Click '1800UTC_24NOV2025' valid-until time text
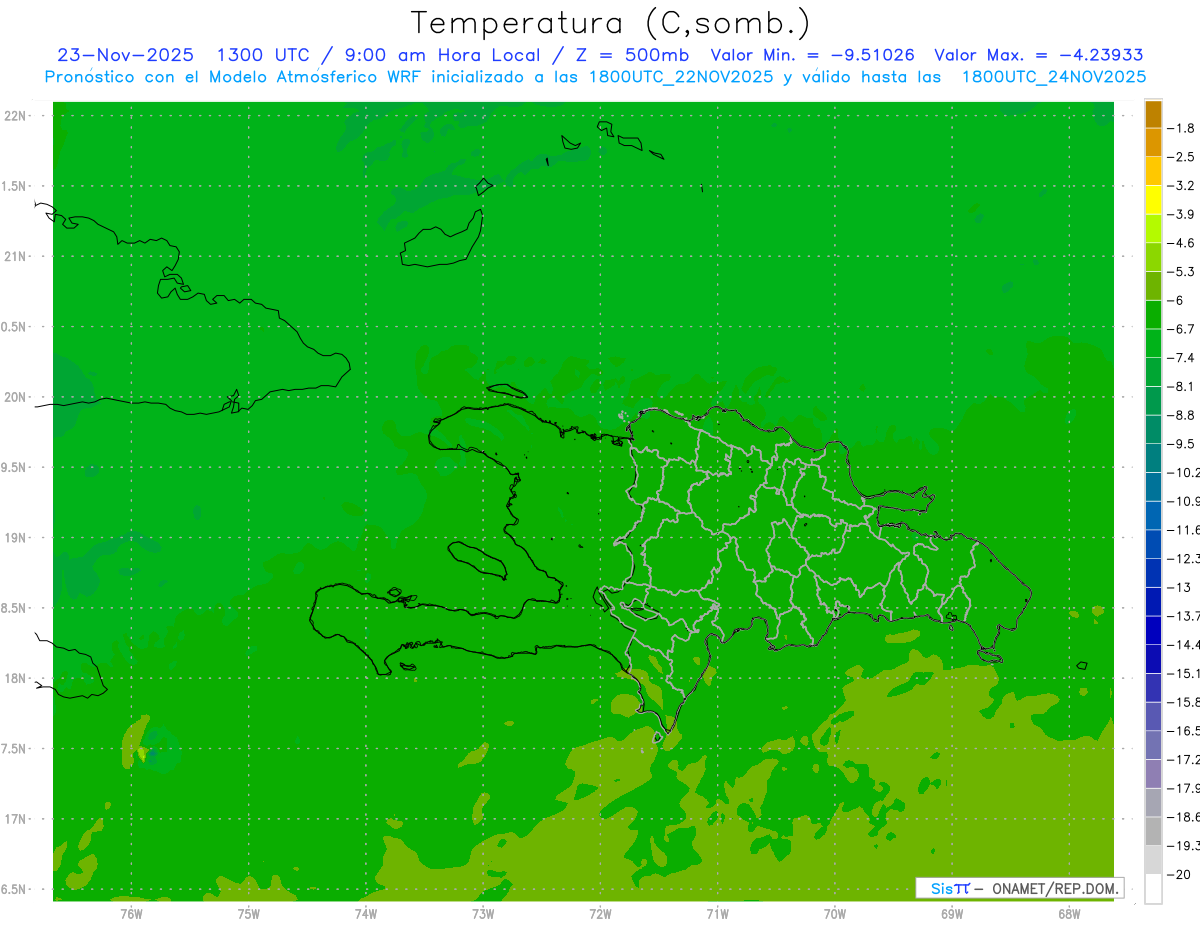The image size is (1200, 927). click(1053, 77)
